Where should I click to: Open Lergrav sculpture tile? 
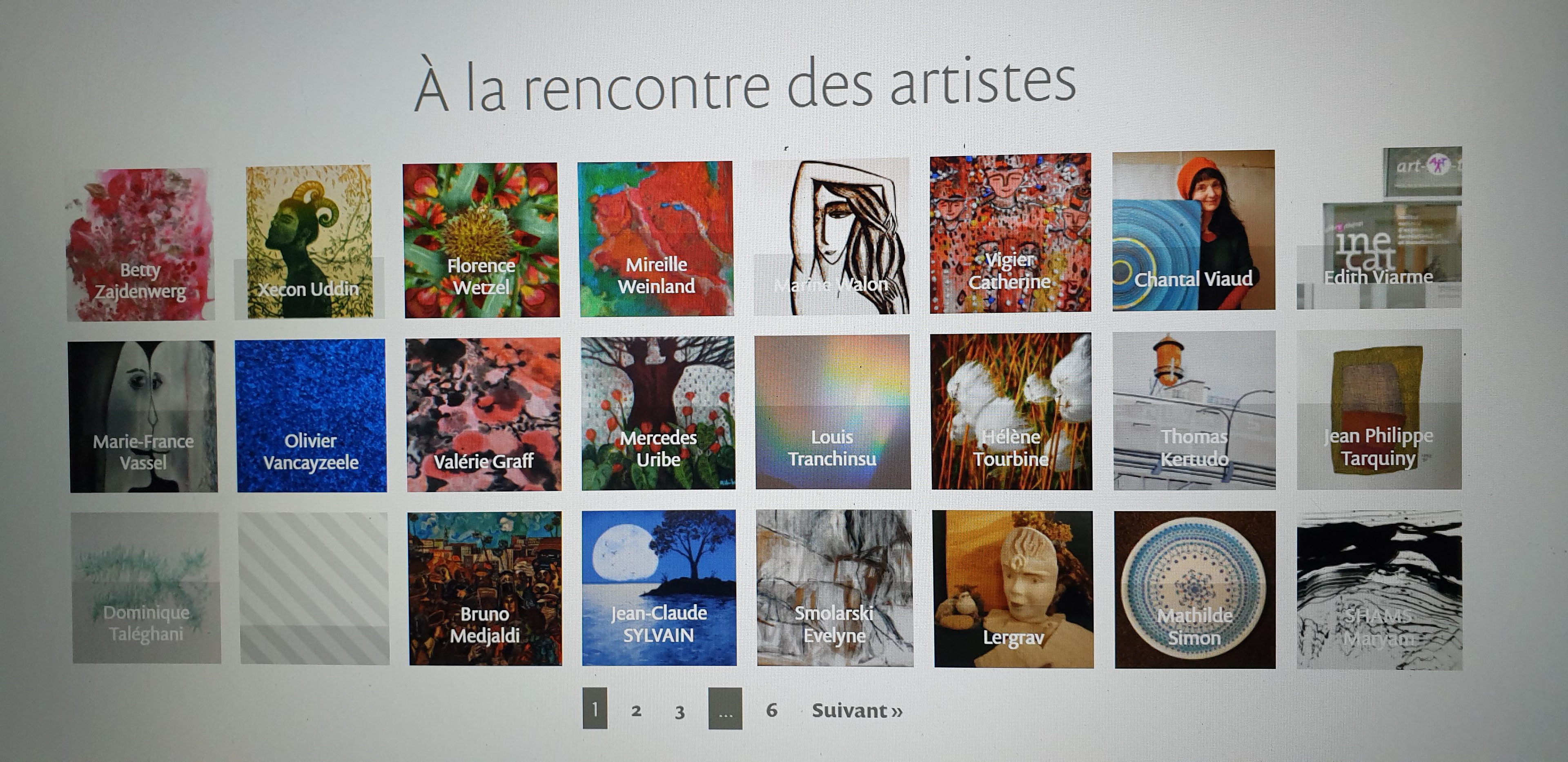coord(1013,589)
